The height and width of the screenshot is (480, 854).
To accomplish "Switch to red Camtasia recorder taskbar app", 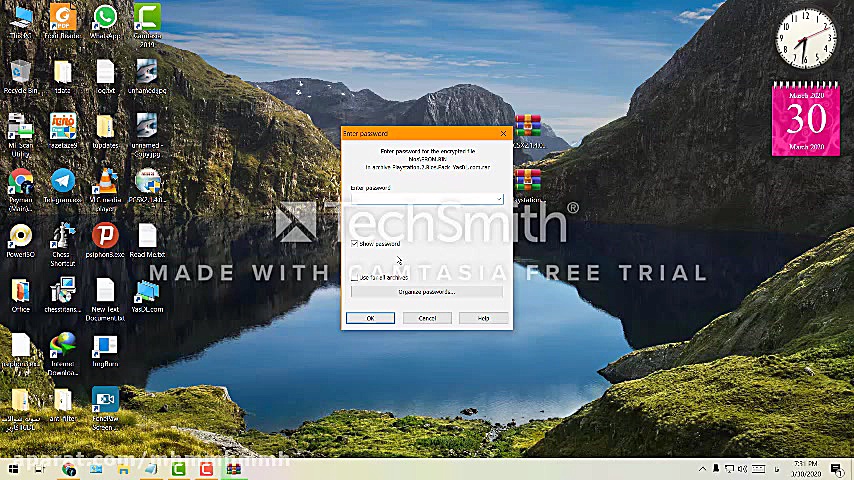I will (206, 469).
